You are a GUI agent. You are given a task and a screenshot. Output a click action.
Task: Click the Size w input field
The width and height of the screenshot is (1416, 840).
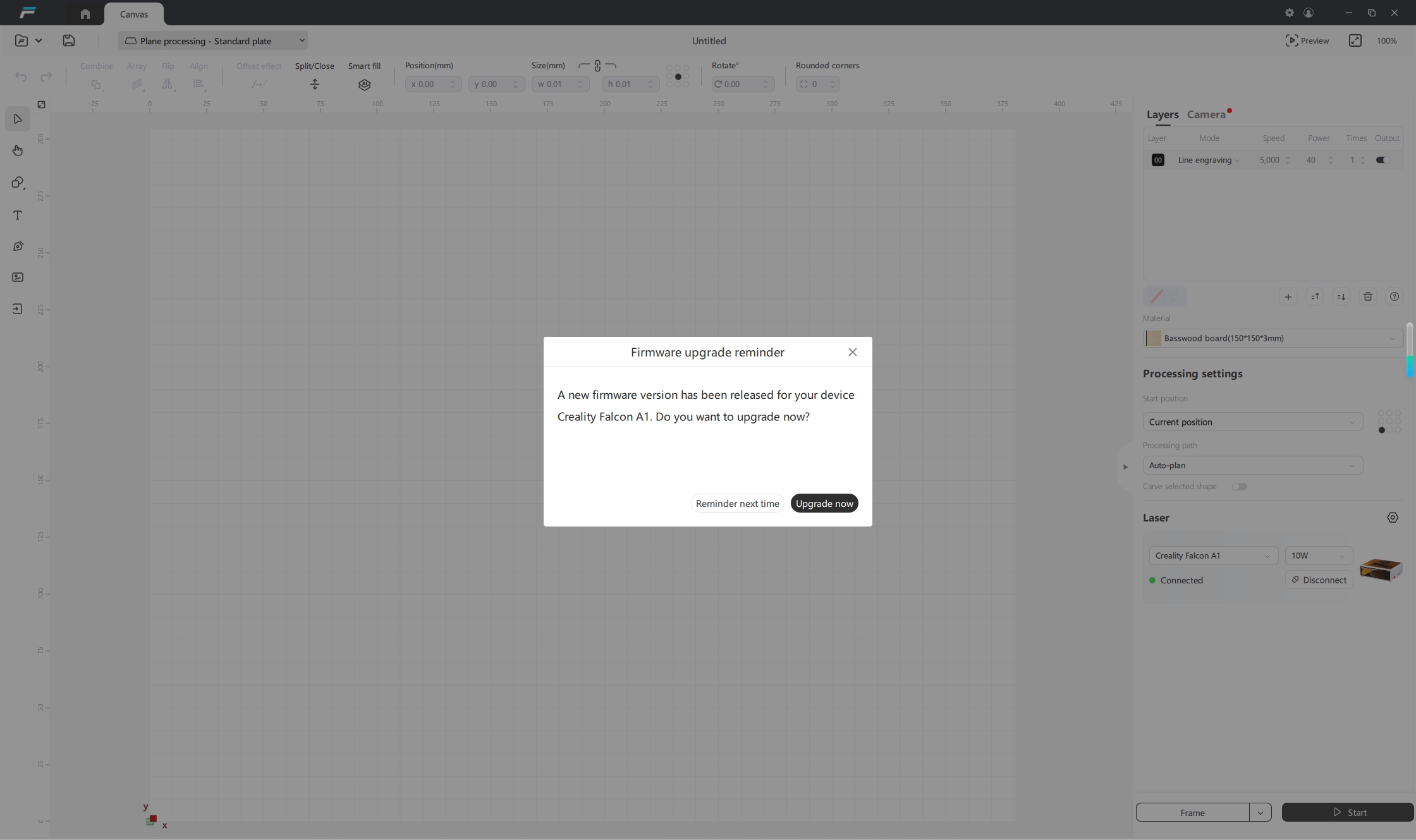pos(560,84)
